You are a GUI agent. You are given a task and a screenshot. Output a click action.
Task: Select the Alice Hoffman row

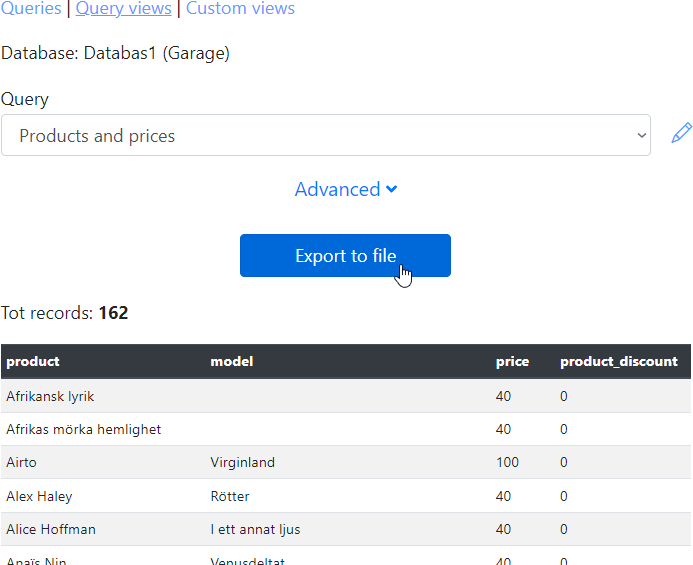(51, 529)
